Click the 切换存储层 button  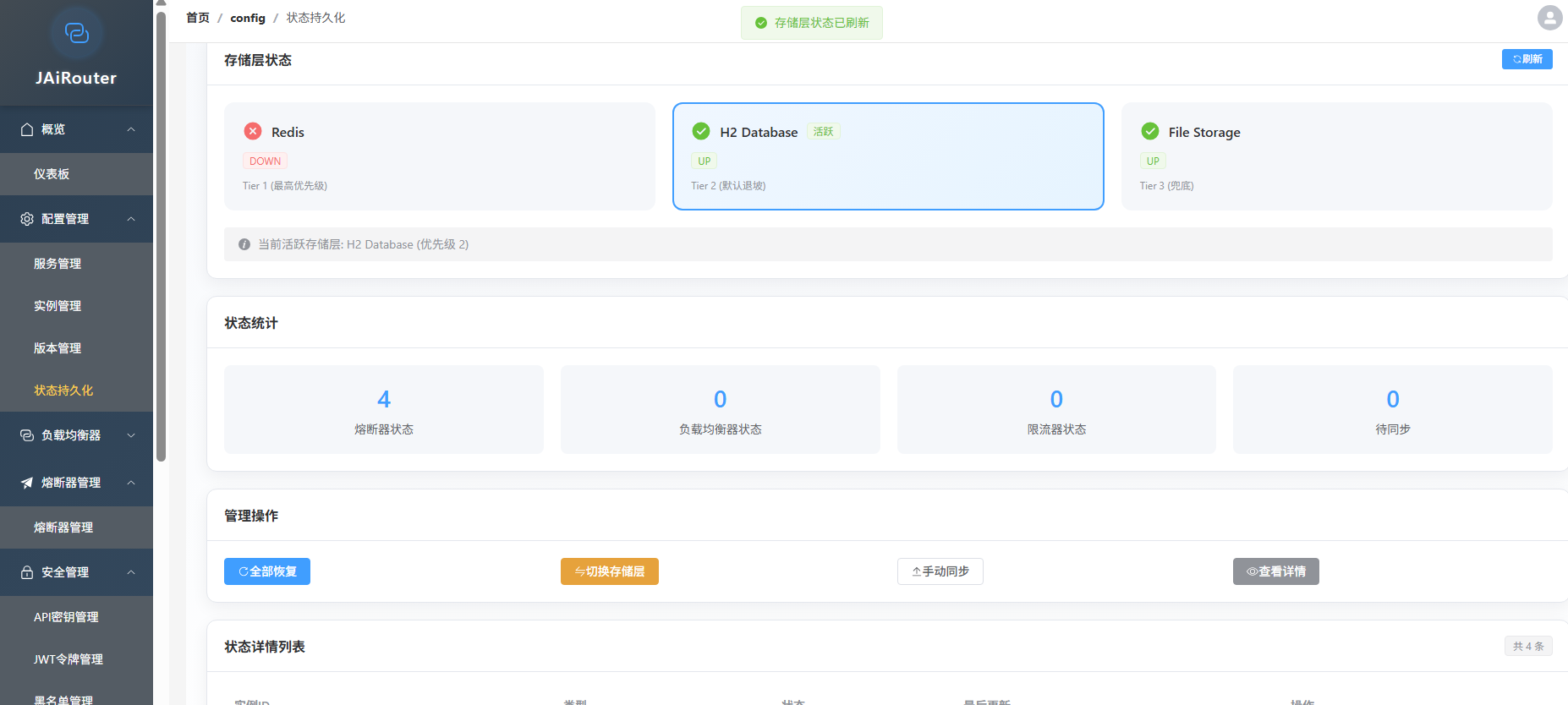click(x=609, y=571)
